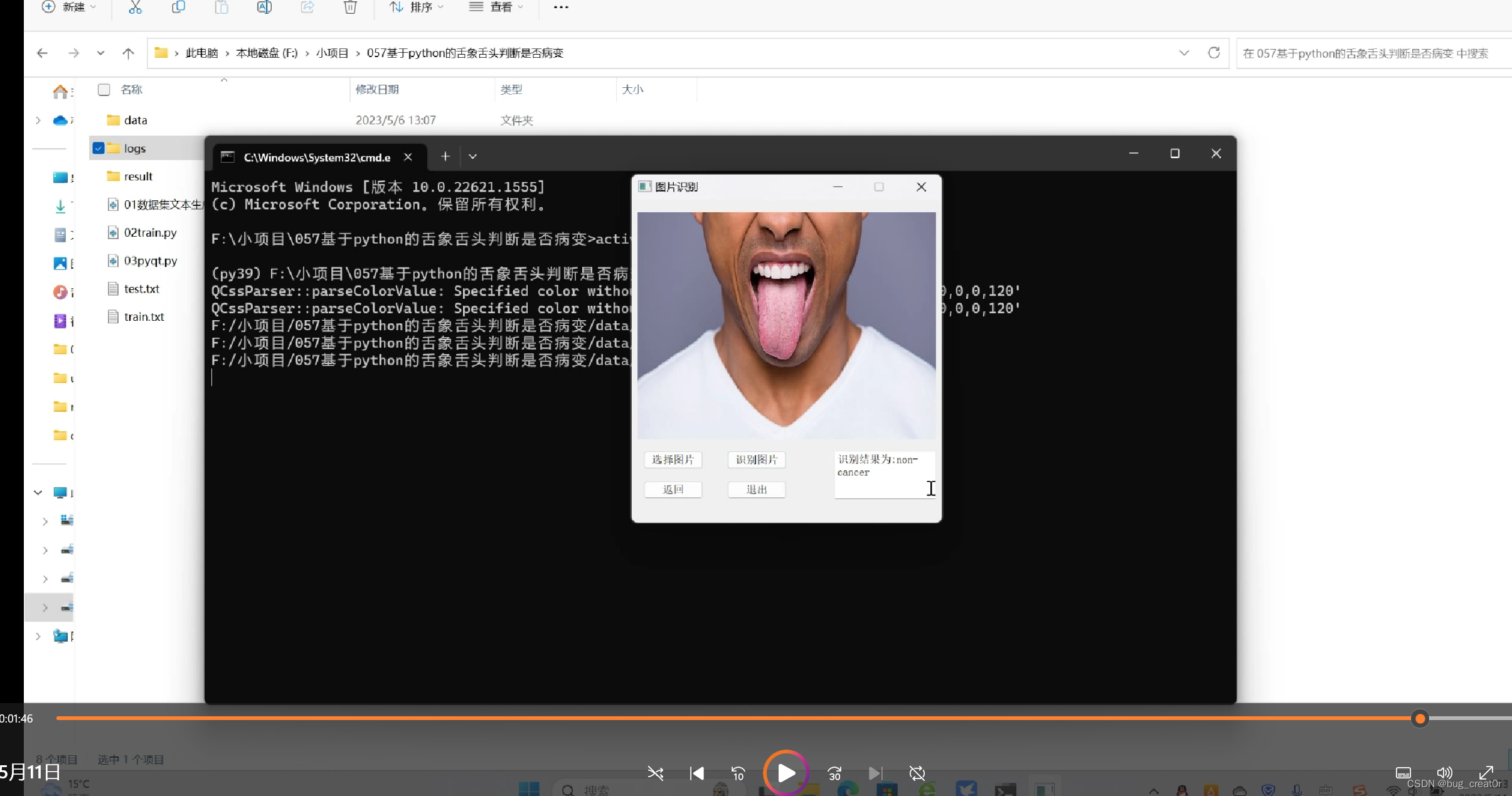
Task: Click the Delete trash icon in toolbar
Action: (x=350, y=8)
